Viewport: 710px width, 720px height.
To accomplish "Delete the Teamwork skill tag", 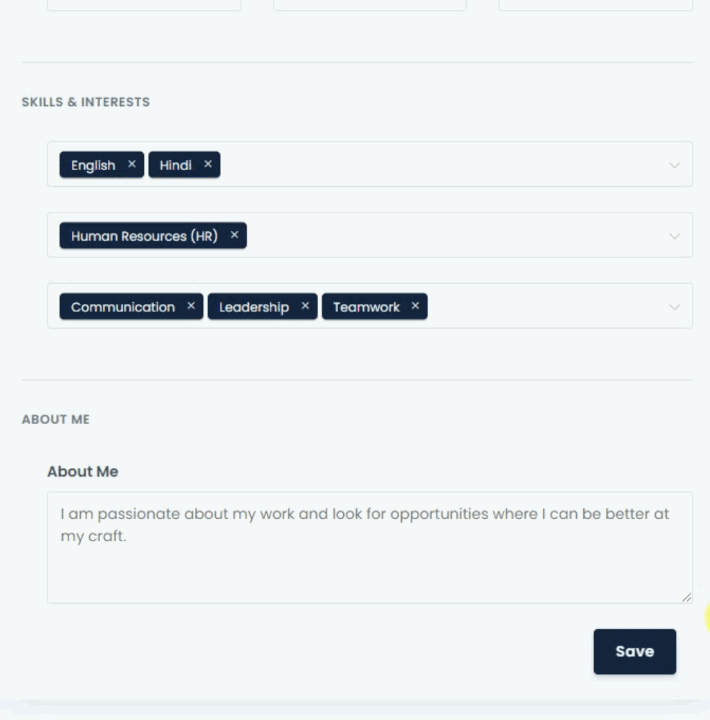I will tap(415, 306).
